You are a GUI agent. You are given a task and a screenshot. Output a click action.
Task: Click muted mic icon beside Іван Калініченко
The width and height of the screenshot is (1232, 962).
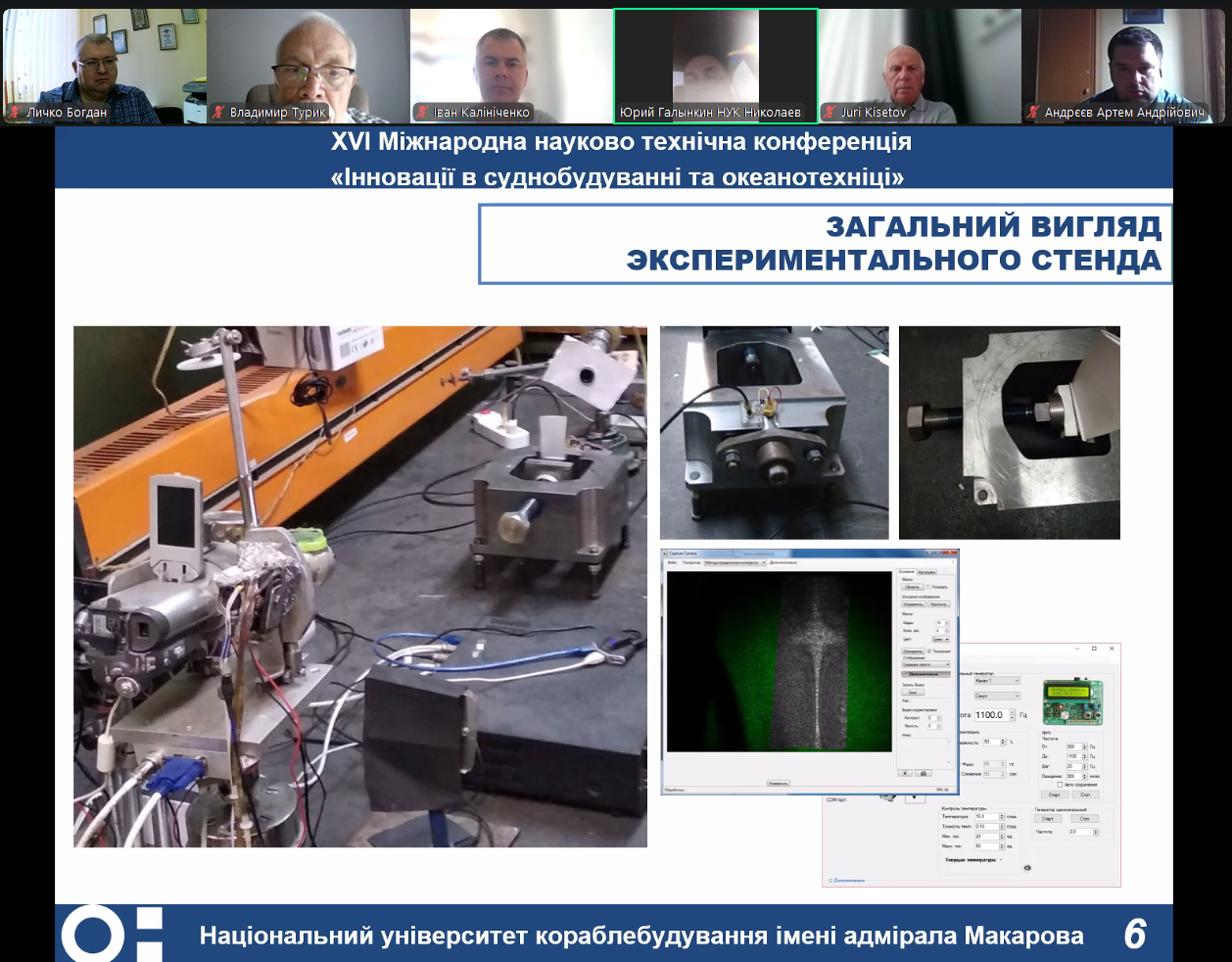(423, 113)
